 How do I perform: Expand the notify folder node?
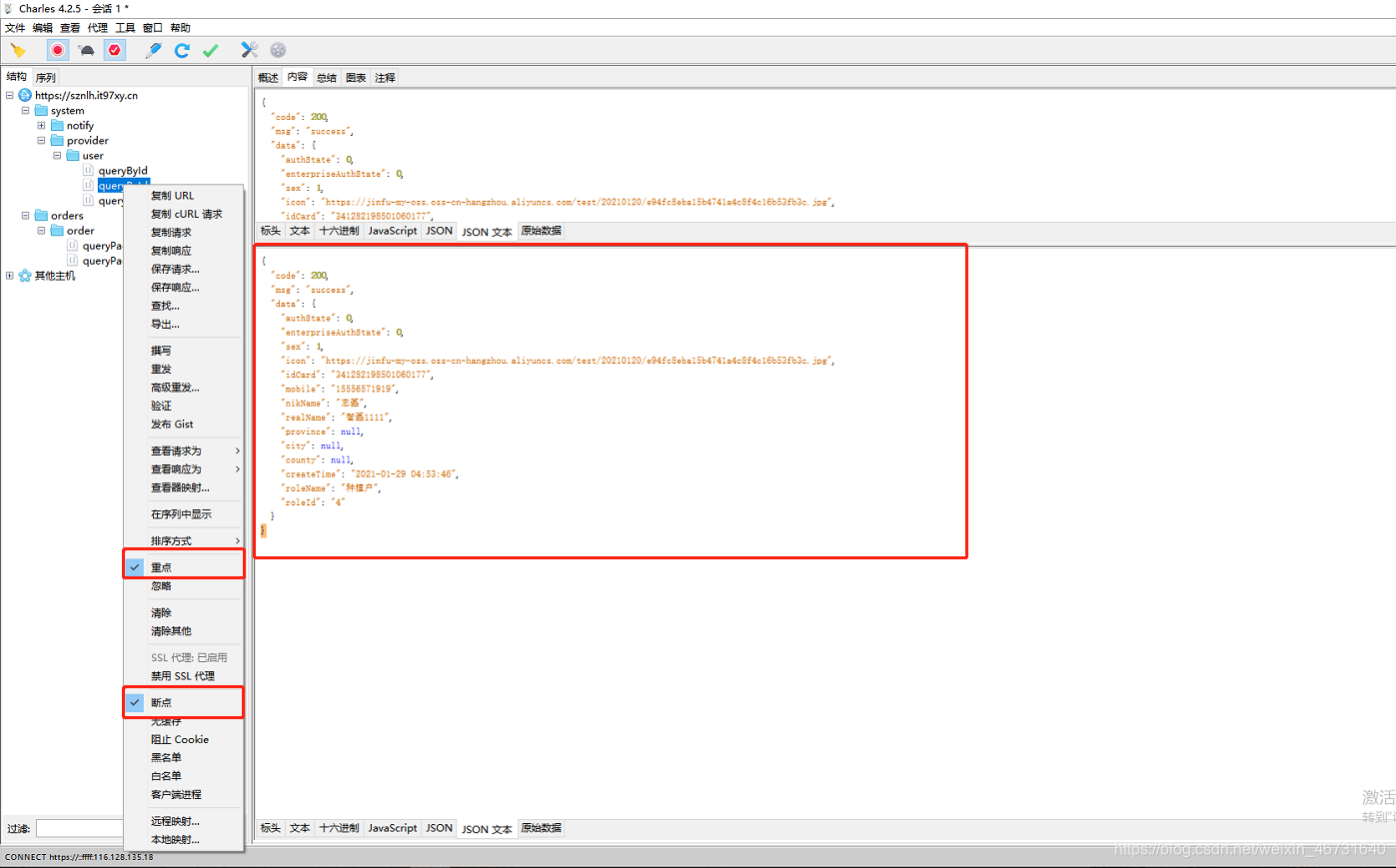point(42,125)
